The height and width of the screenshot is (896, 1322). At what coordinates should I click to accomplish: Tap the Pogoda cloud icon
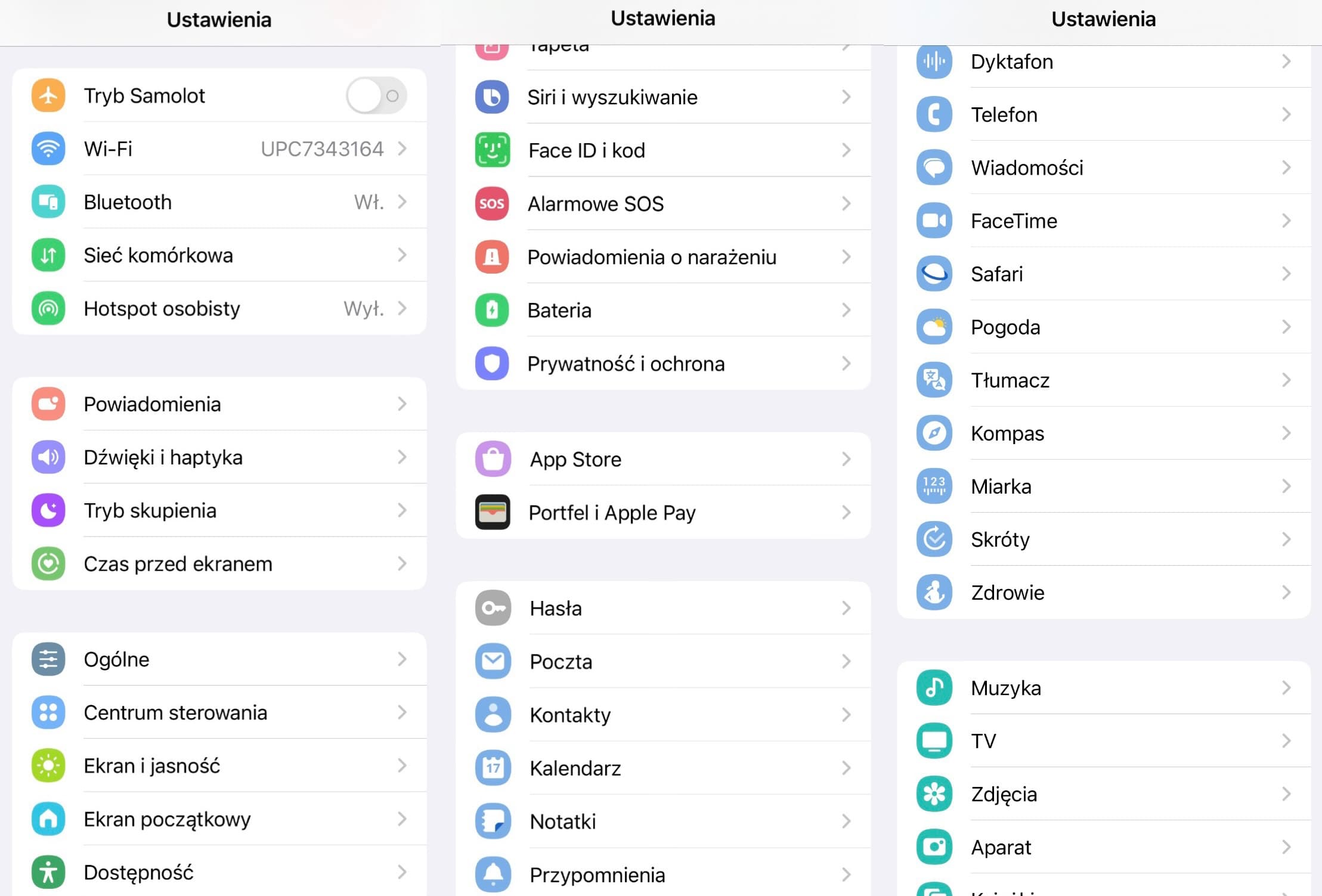(934, 327)
